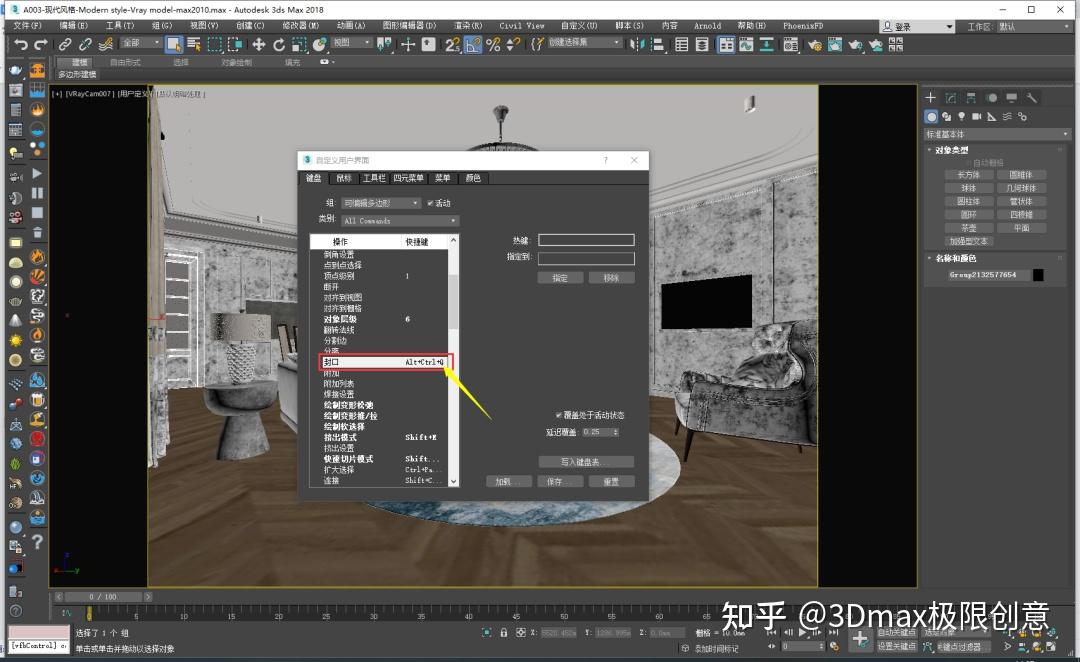Enable the 自动栅格 checkbox
This screenshot has width=1080, height=662.
click(x=968, y=162)
